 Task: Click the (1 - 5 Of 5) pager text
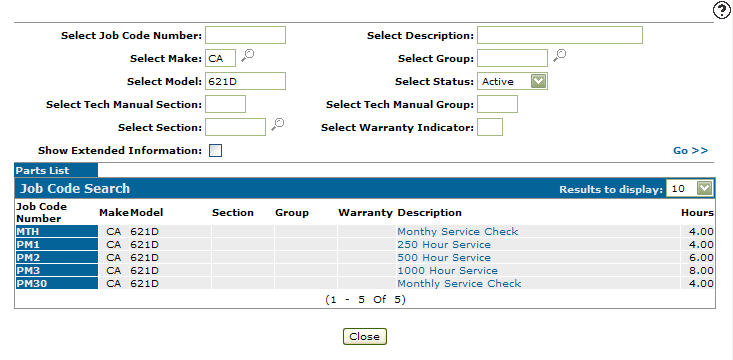365,299
